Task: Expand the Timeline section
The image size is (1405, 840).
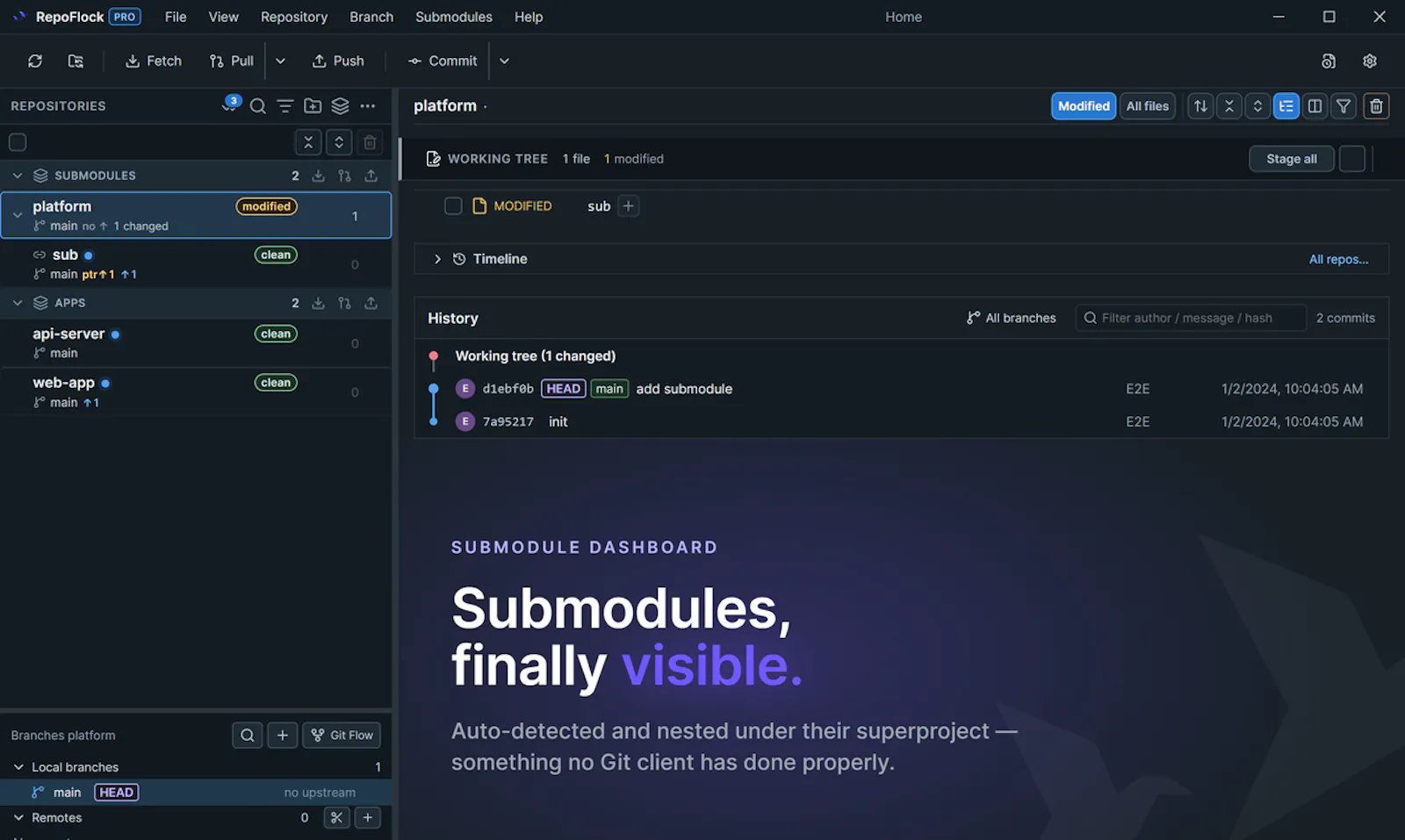Action: [437, 259]
